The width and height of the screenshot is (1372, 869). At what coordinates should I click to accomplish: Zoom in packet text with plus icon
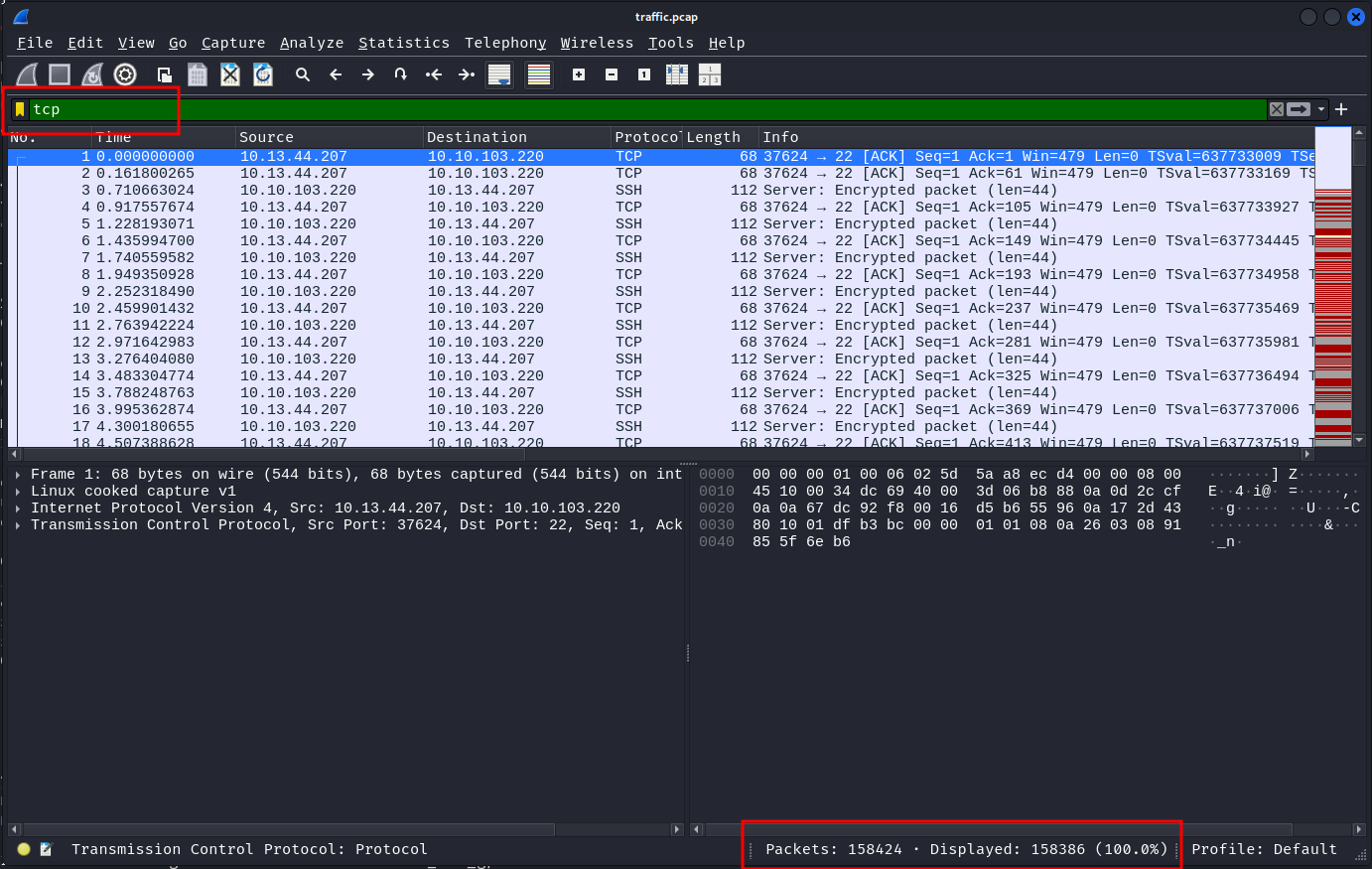pos(579,74)
